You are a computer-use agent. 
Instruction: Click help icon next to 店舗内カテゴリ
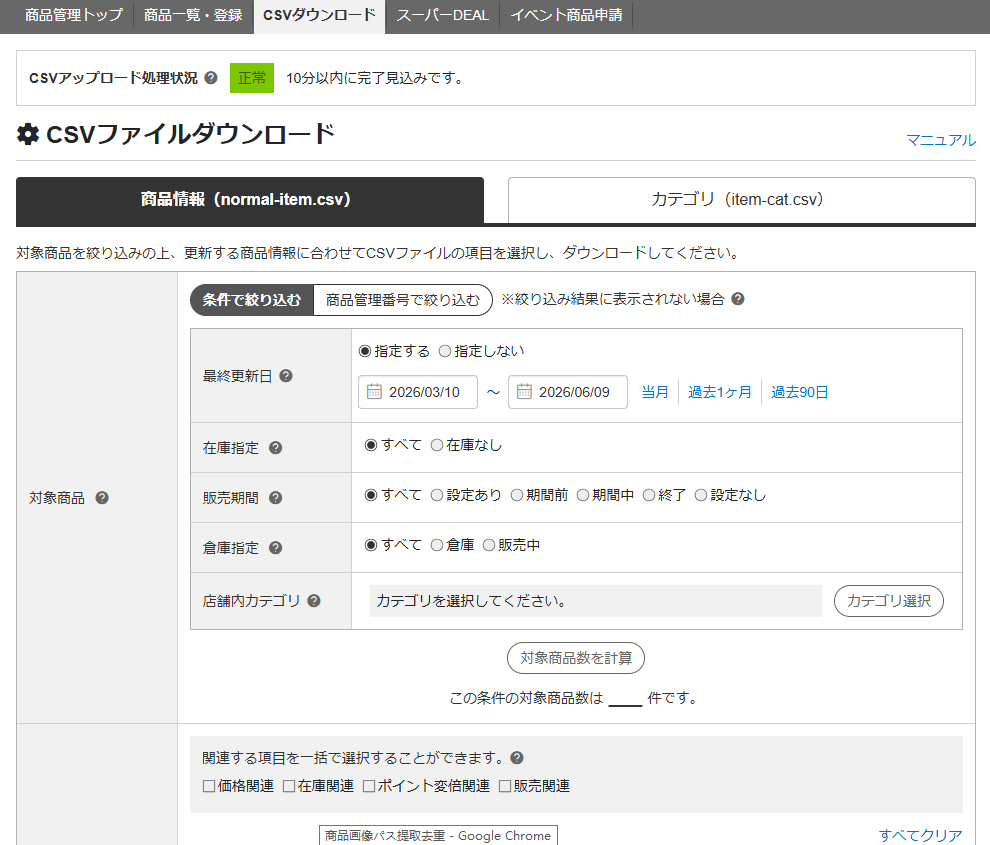pyautogui.click(x=314, y=601)
